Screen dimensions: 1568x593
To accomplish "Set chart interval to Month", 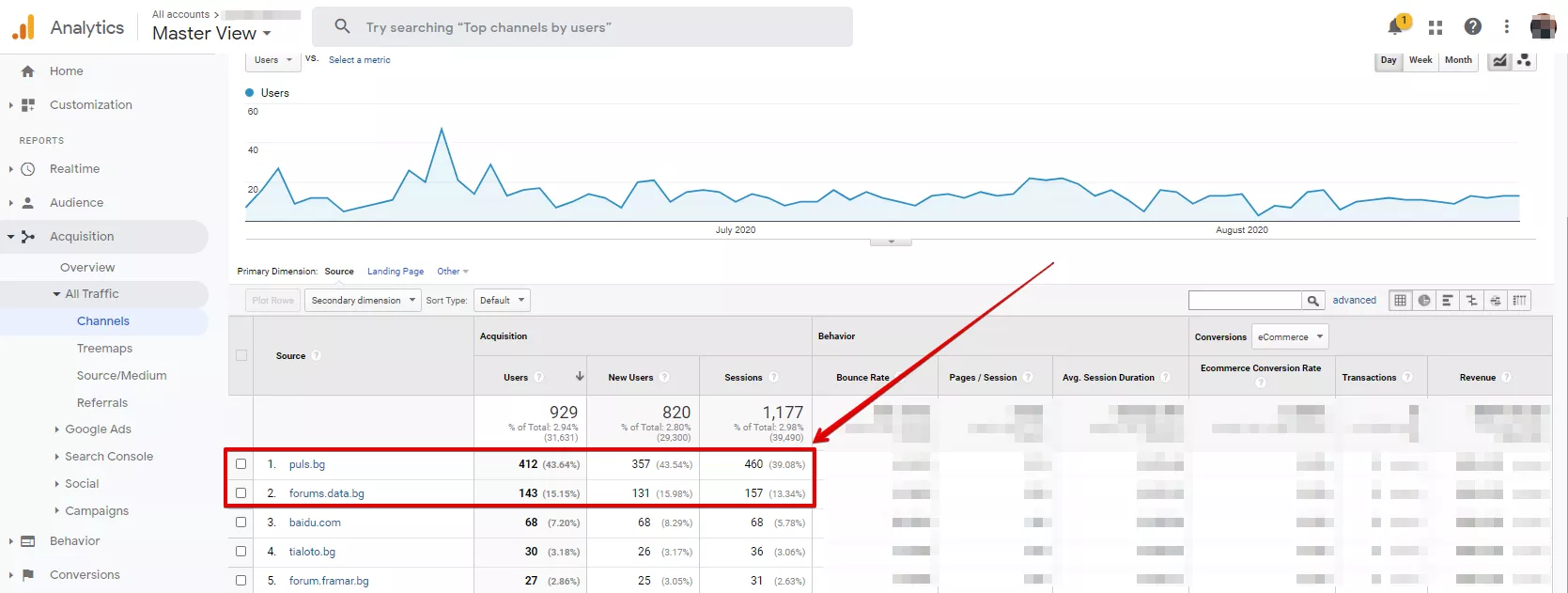I will tap(1458, 60).
